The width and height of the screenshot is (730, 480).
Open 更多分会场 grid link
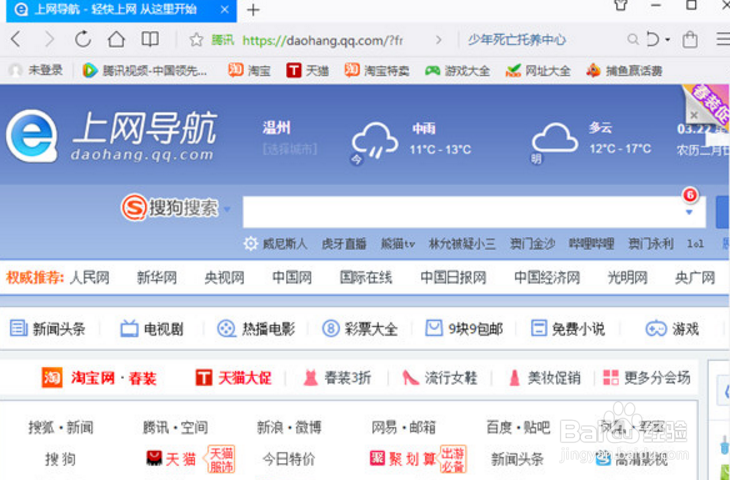click(x=647, y=378)
